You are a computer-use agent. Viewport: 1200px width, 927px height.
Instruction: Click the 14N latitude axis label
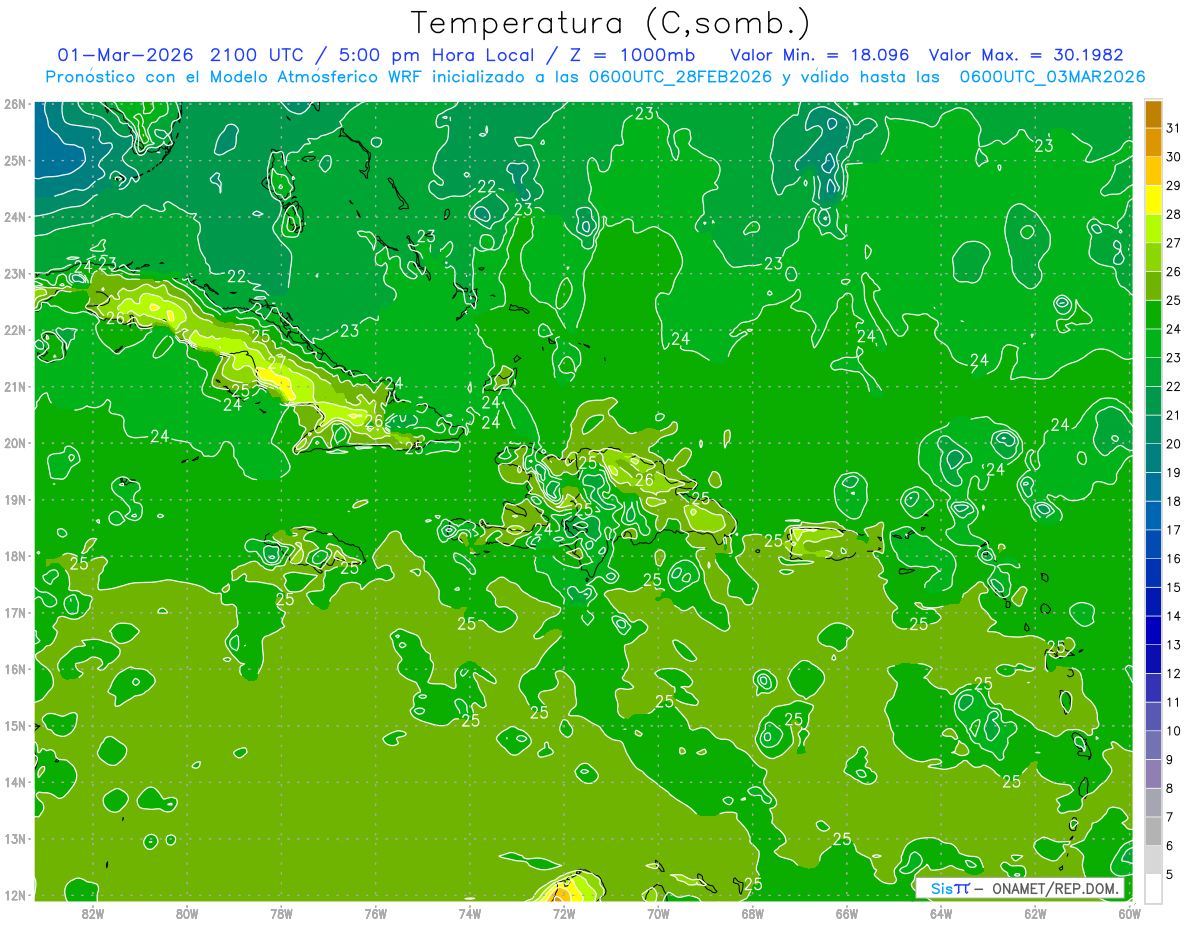pos(15,782)
